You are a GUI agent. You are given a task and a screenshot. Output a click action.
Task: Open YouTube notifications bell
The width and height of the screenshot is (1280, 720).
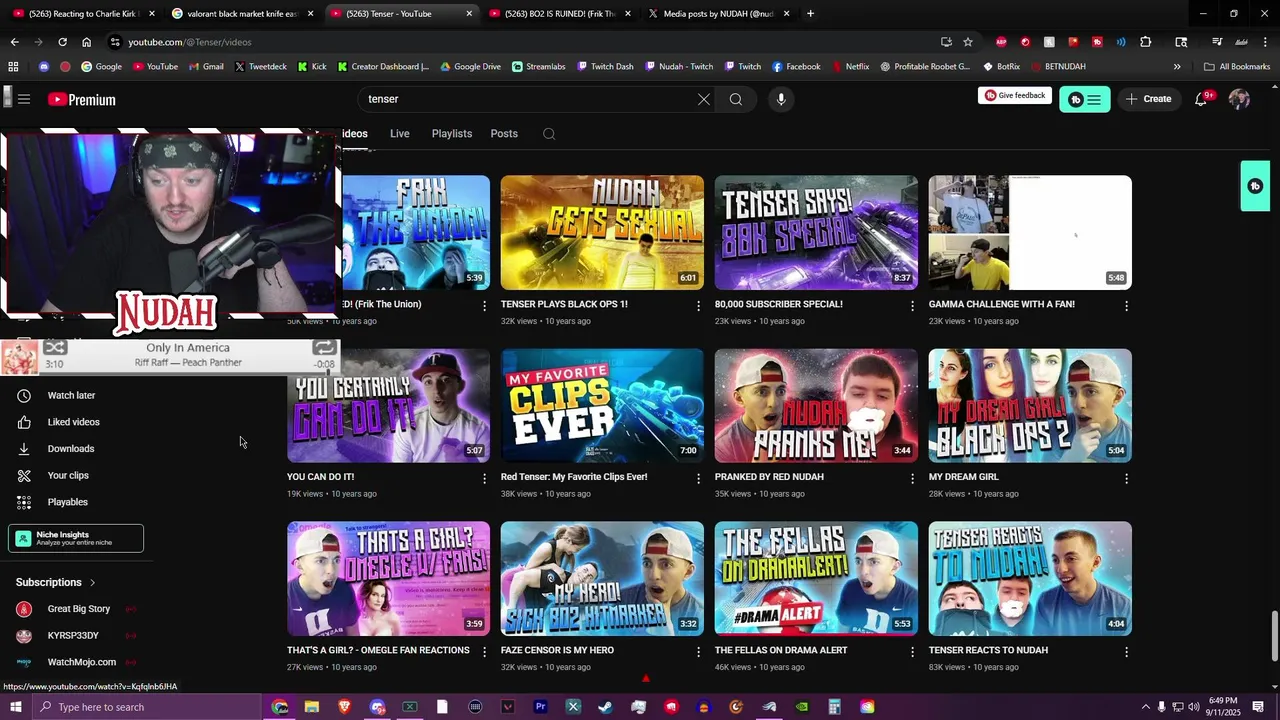[x=1202, y=98]
